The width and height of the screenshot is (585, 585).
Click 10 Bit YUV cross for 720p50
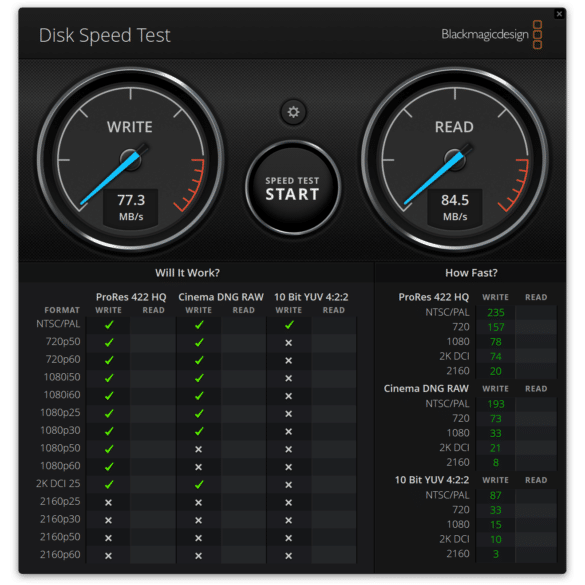click(x=289, y=342)
